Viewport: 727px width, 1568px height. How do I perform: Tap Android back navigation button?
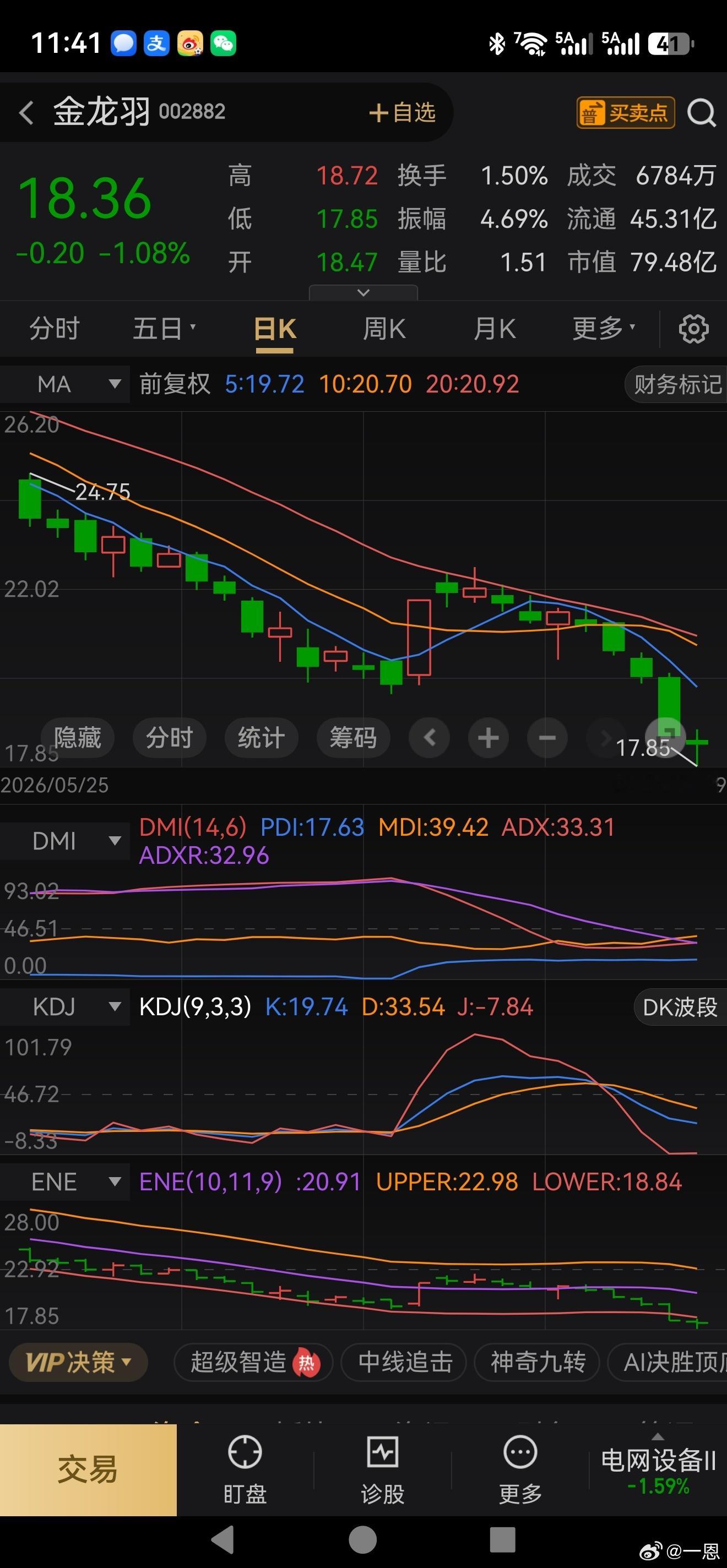[223, 1540]
